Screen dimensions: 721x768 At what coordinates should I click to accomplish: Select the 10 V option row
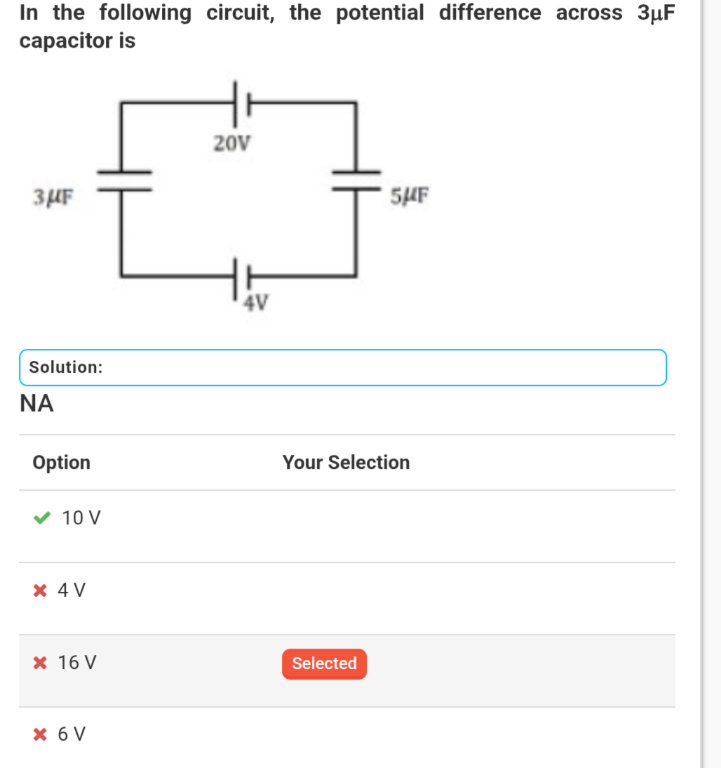coord(347,526)
